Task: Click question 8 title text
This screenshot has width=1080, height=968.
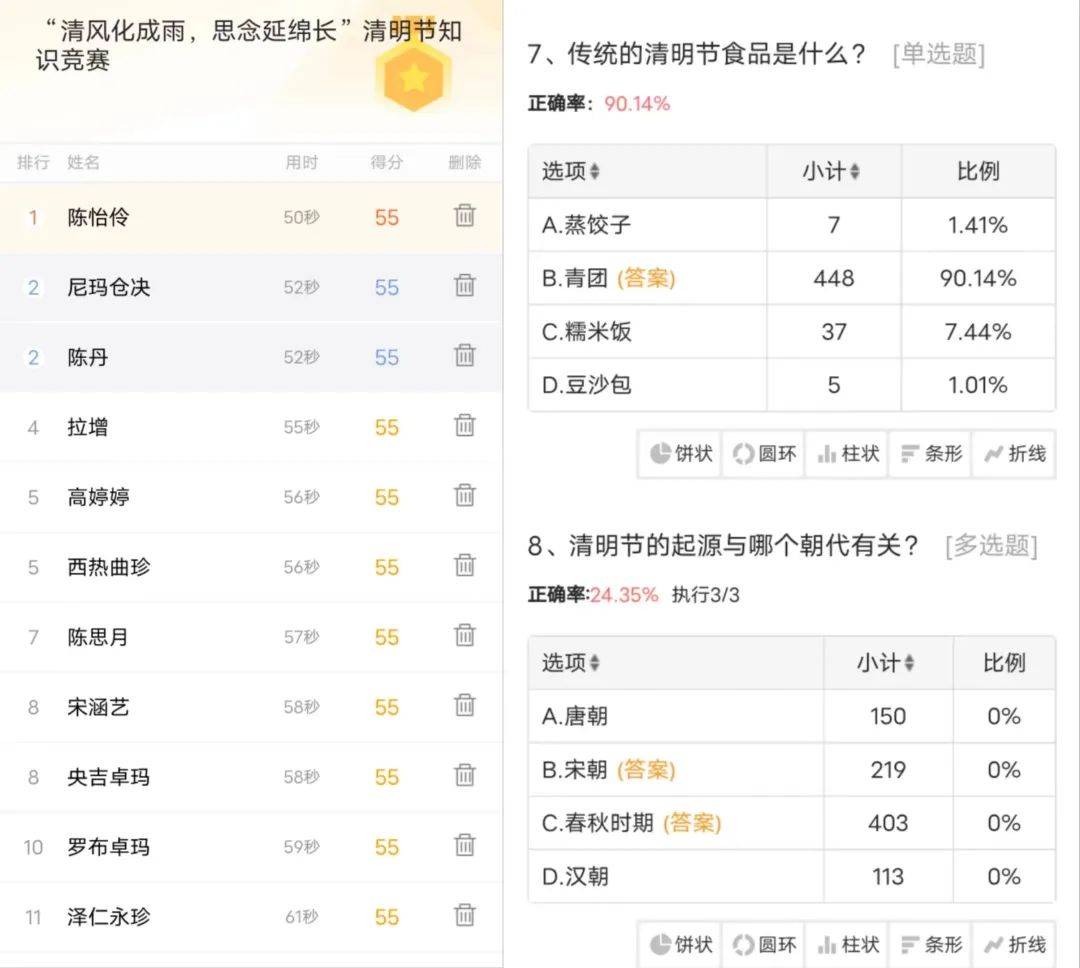Action: (x=723, y=546)
